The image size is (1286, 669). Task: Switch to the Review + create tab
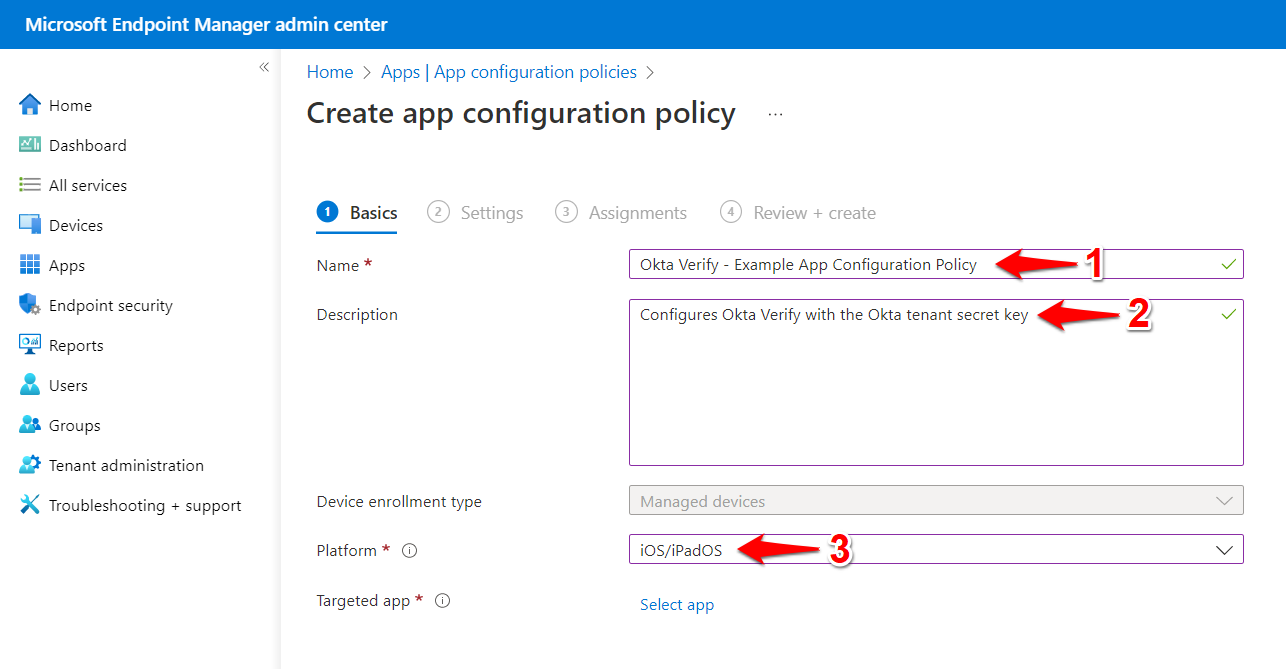798,213
